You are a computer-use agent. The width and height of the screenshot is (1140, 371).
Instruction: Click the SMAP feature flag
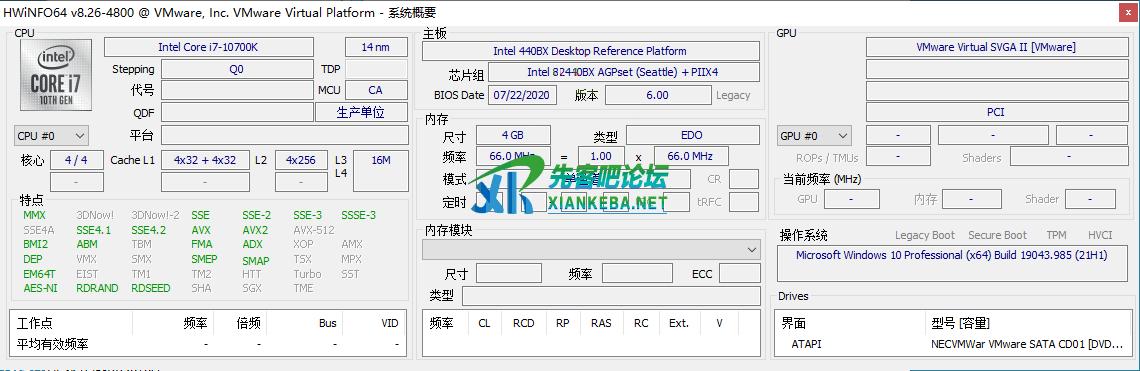[x=256, y=260]
